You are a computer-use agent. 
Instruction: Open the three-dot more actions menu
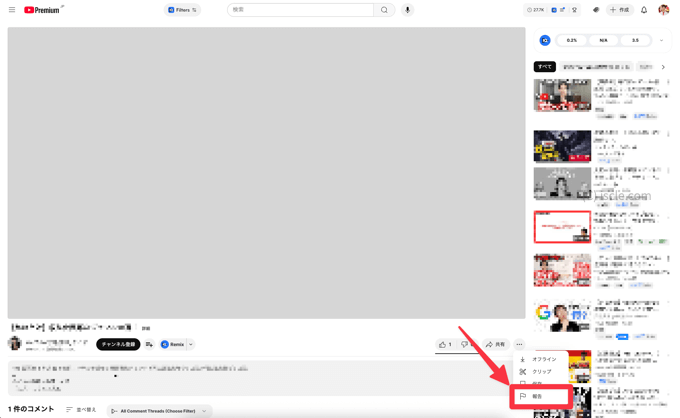(x=518, y=344)
